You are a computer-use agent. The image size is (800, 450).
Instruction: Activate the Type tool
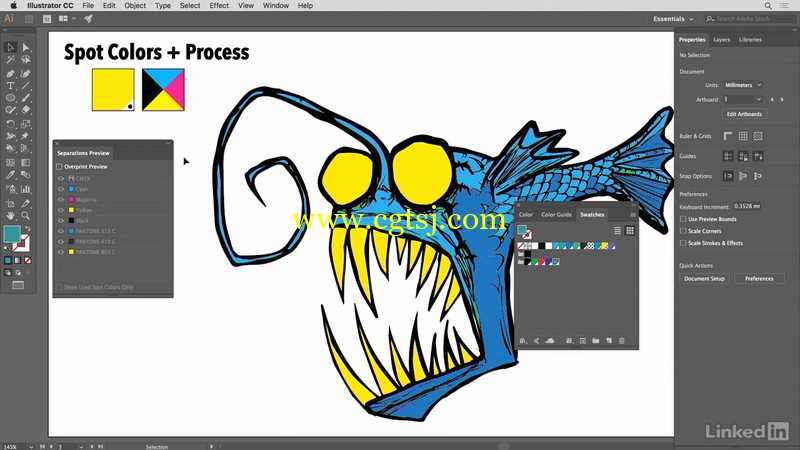10,86
